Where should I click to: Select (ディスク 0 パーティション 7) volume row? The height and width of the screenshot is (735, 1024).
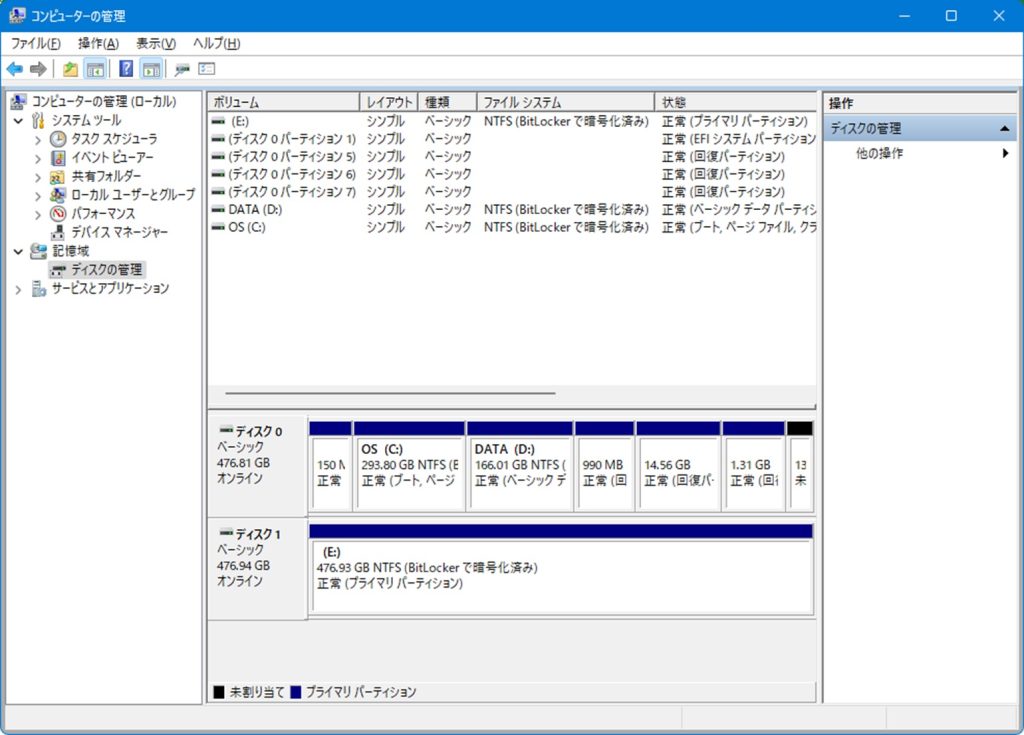point(513,191)
